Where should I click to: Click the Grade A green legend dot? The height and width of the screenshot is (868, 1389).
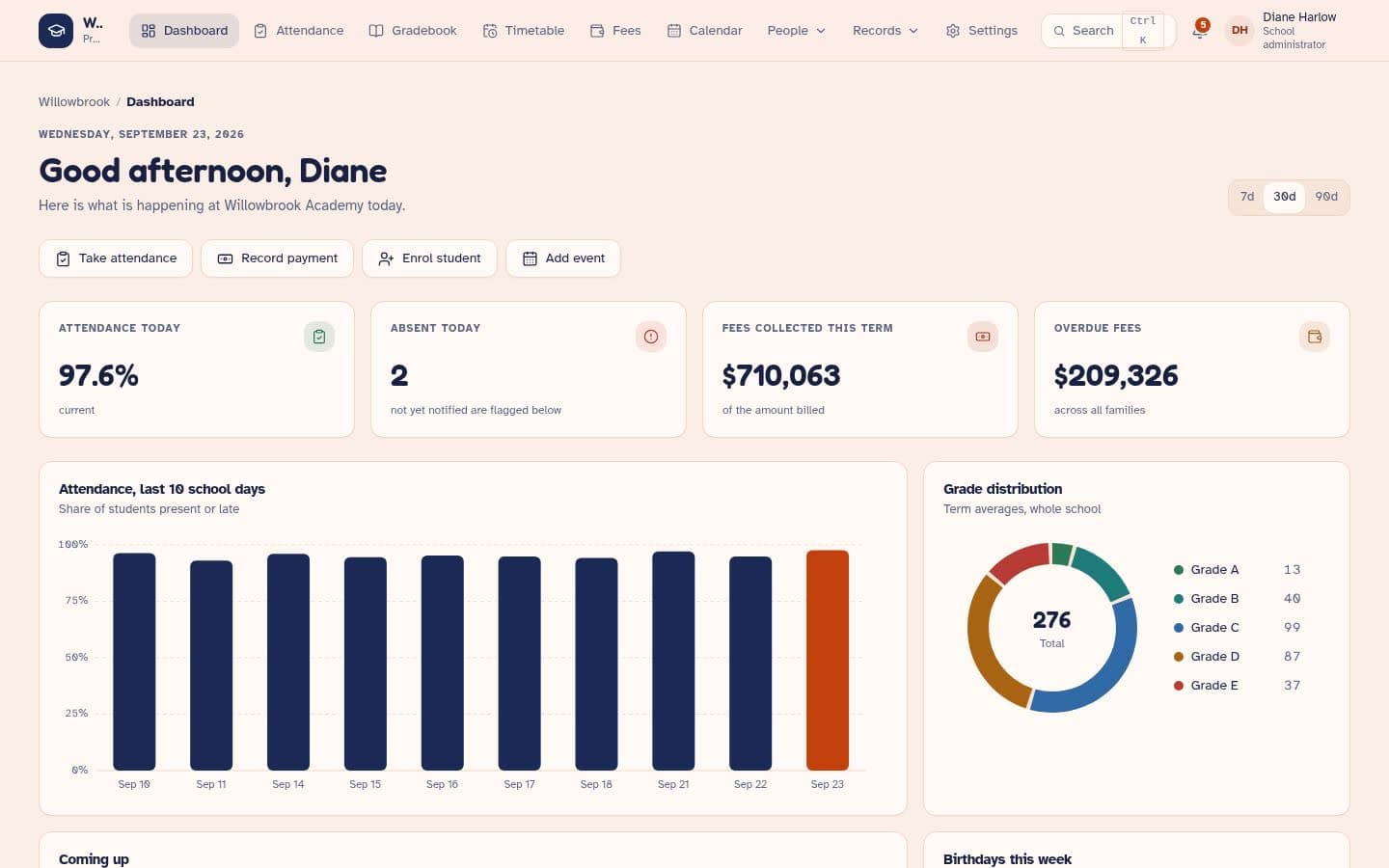tap(1179, 570)
